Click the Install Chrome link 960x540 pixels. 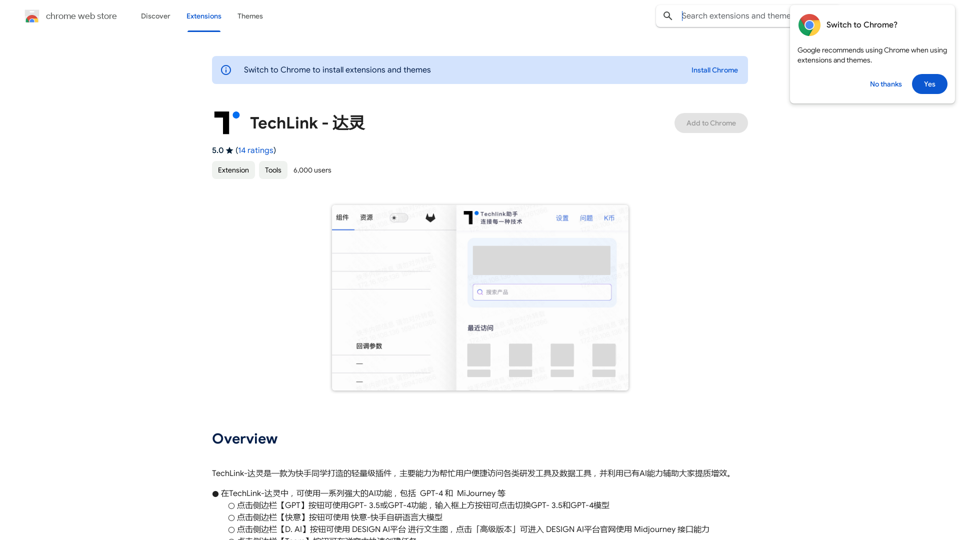pos(714,70)
